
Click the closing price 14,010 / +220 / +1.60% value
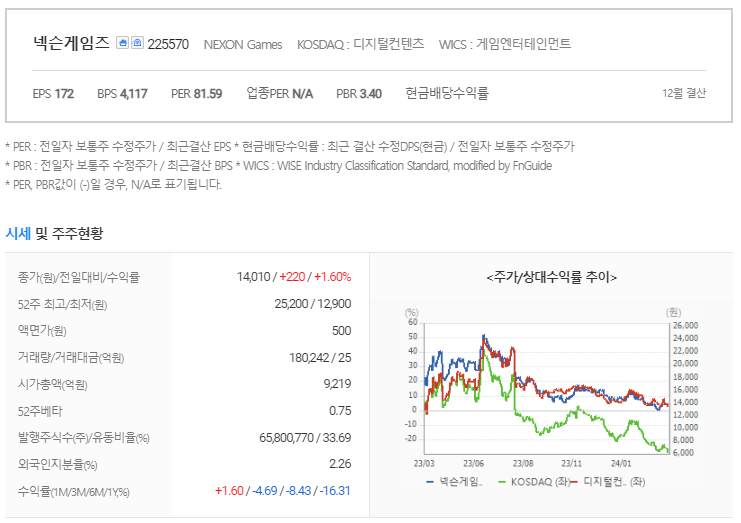(294, 277)
